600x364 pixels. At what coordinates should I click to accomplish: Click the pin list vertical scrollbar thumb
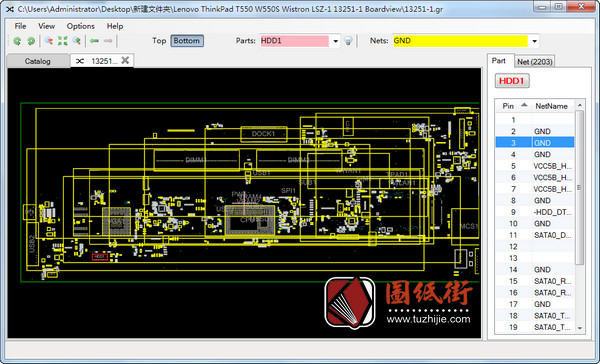click(x=579, y=188)
